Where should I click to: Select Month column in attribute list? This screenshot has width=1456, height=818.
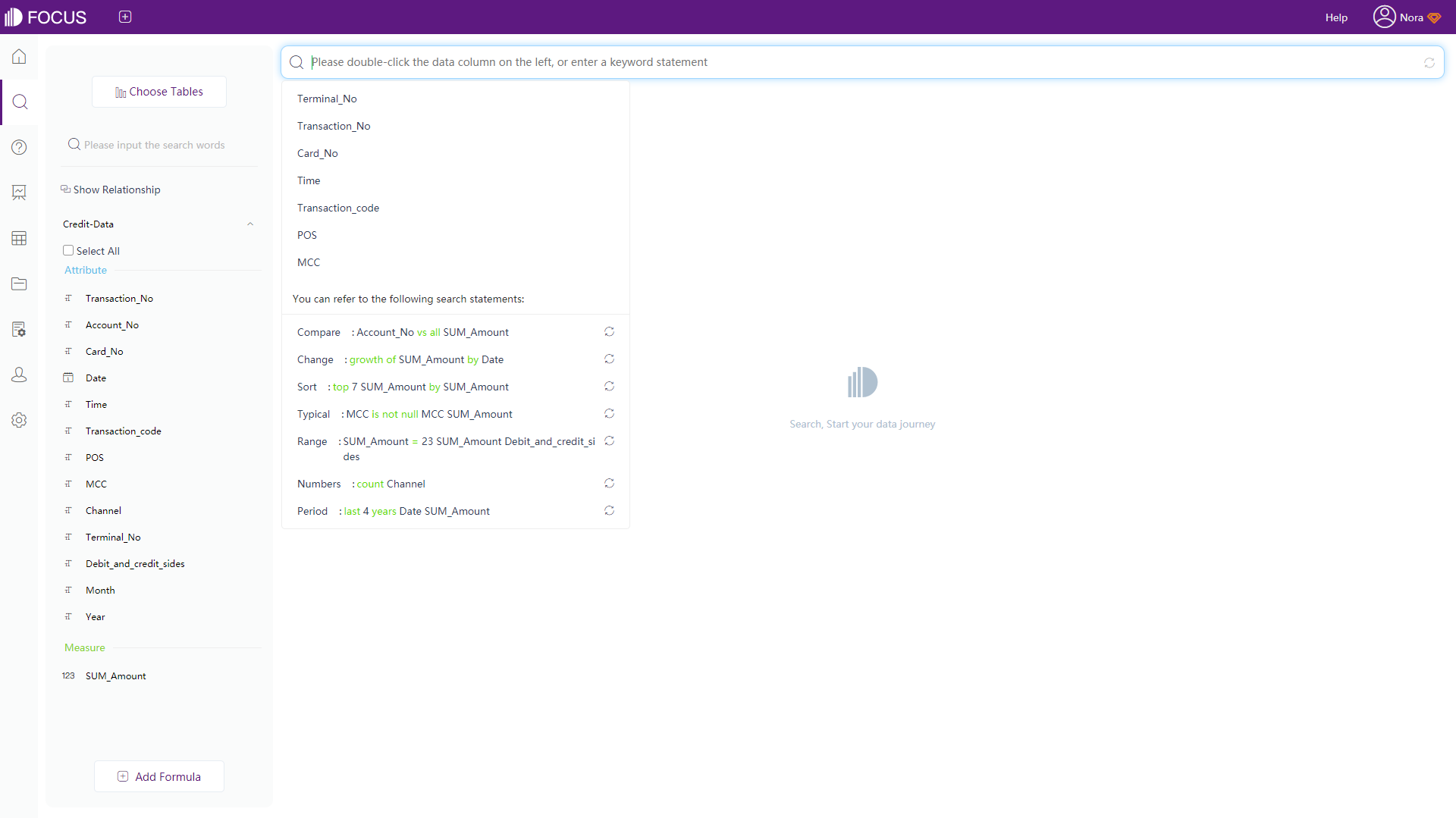100,590
